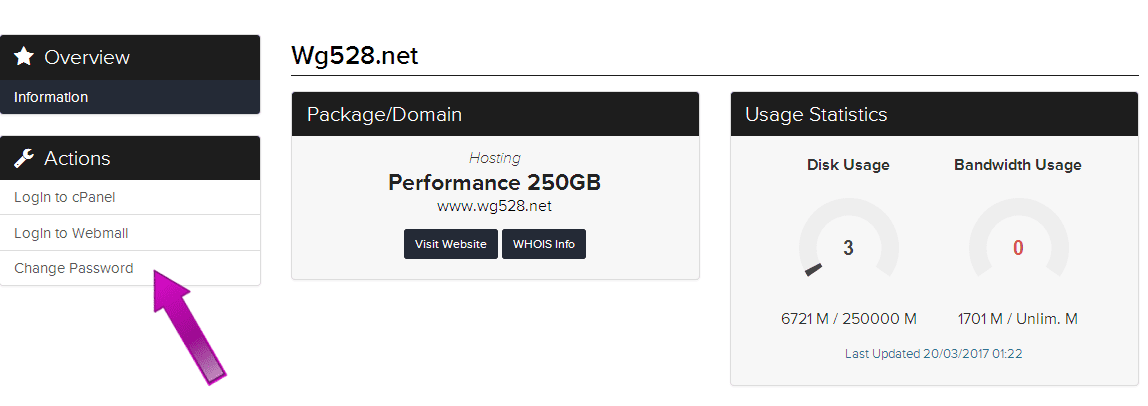
Task: Click the Actions panel header
Action: [130, 158]
